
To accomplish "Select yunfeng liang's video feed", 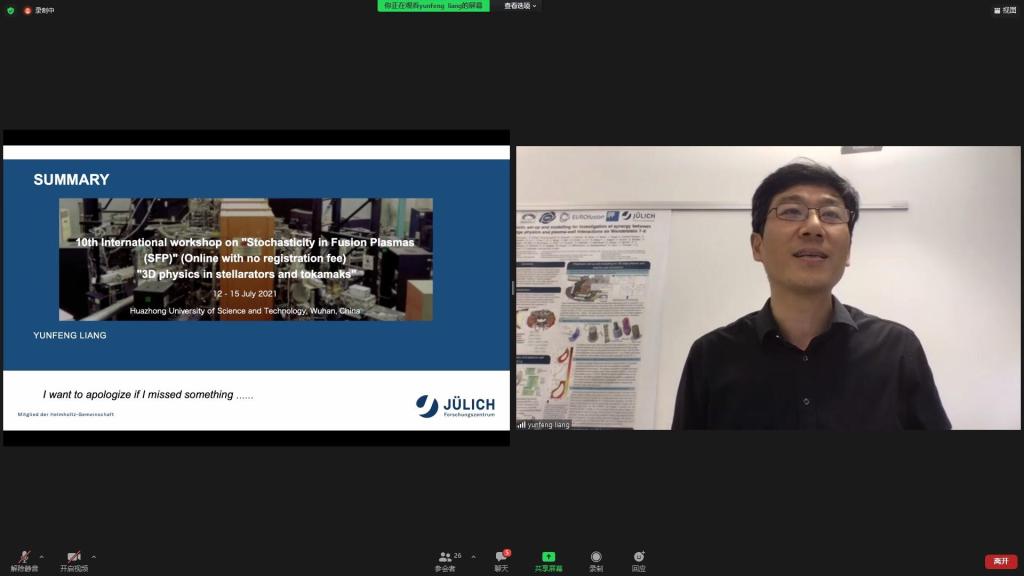I will (768, 288).
